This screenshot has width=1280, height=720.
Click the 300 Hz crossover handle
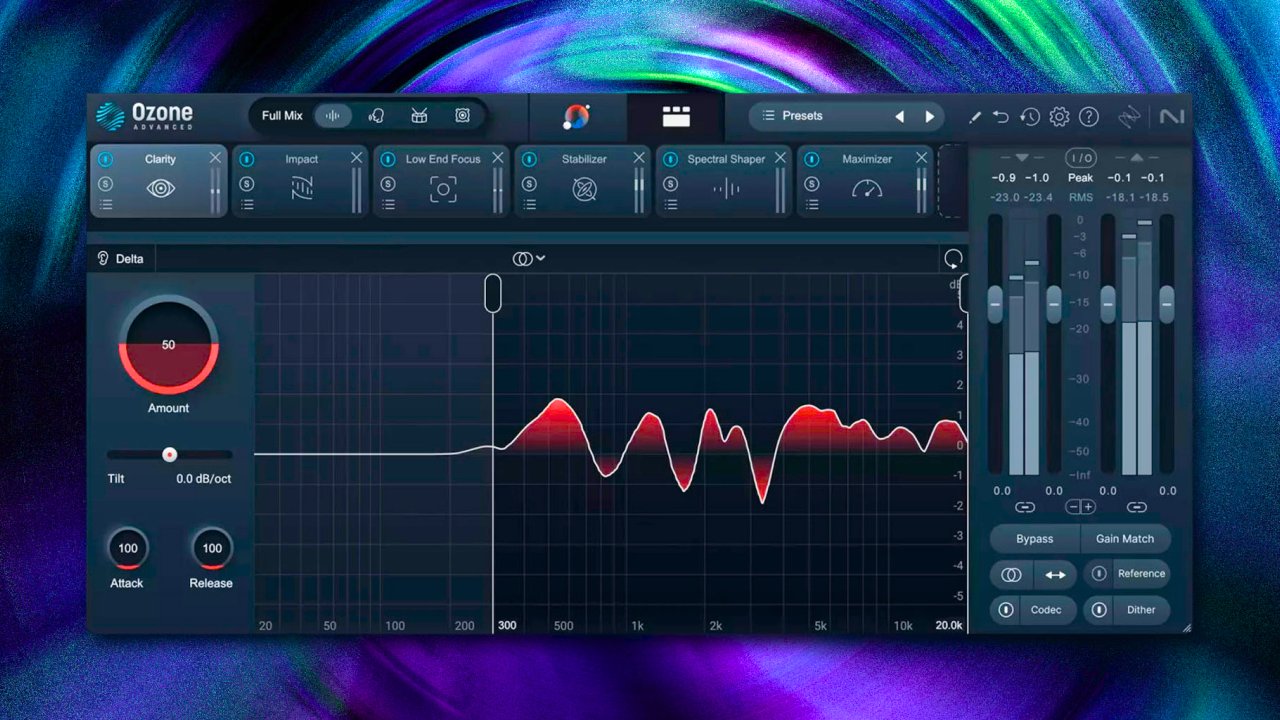point(493,293)
